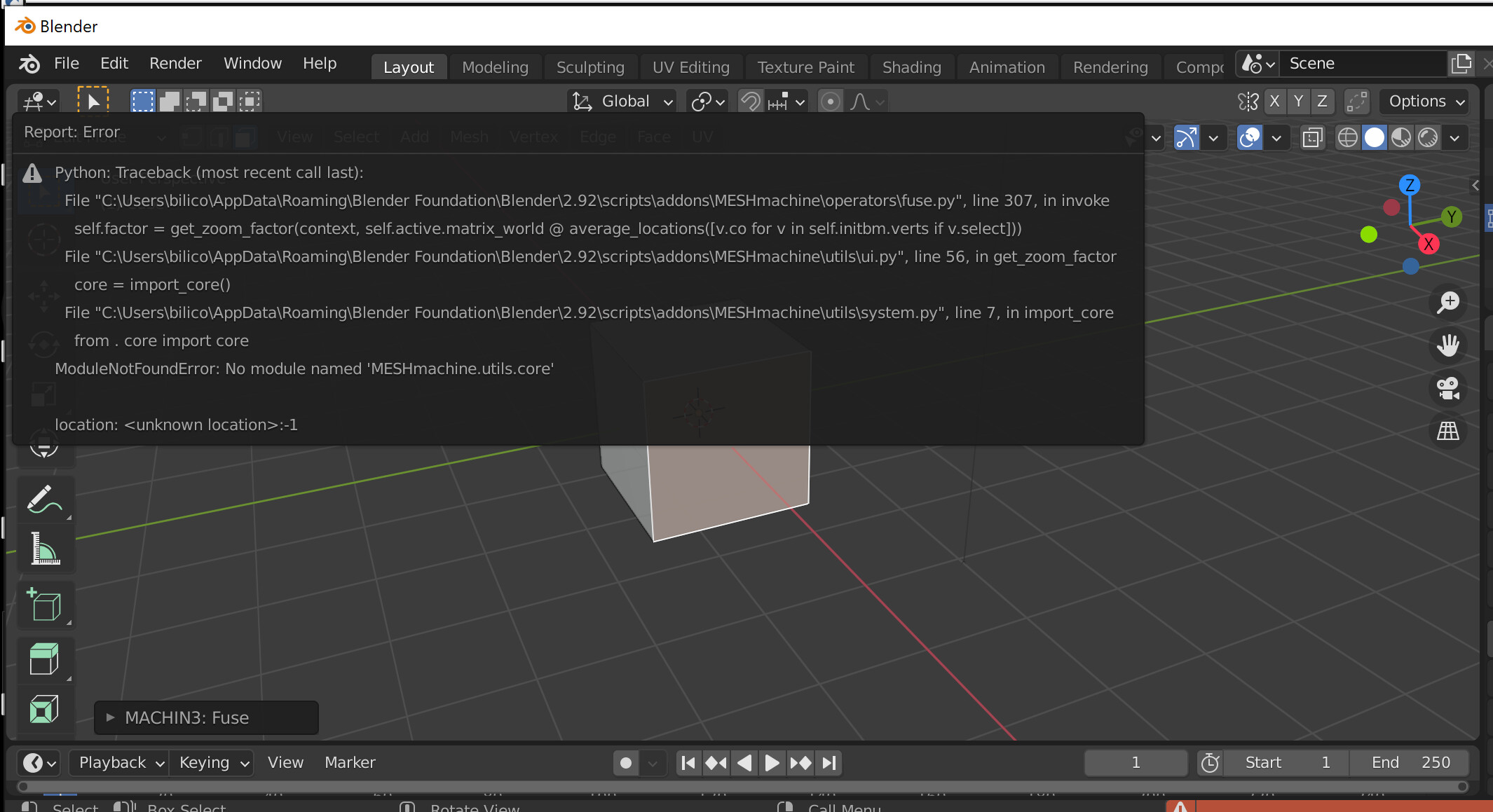Enable wireframe viewport shading
This screenshot has height=812, width=1493.
[1347, 137]
